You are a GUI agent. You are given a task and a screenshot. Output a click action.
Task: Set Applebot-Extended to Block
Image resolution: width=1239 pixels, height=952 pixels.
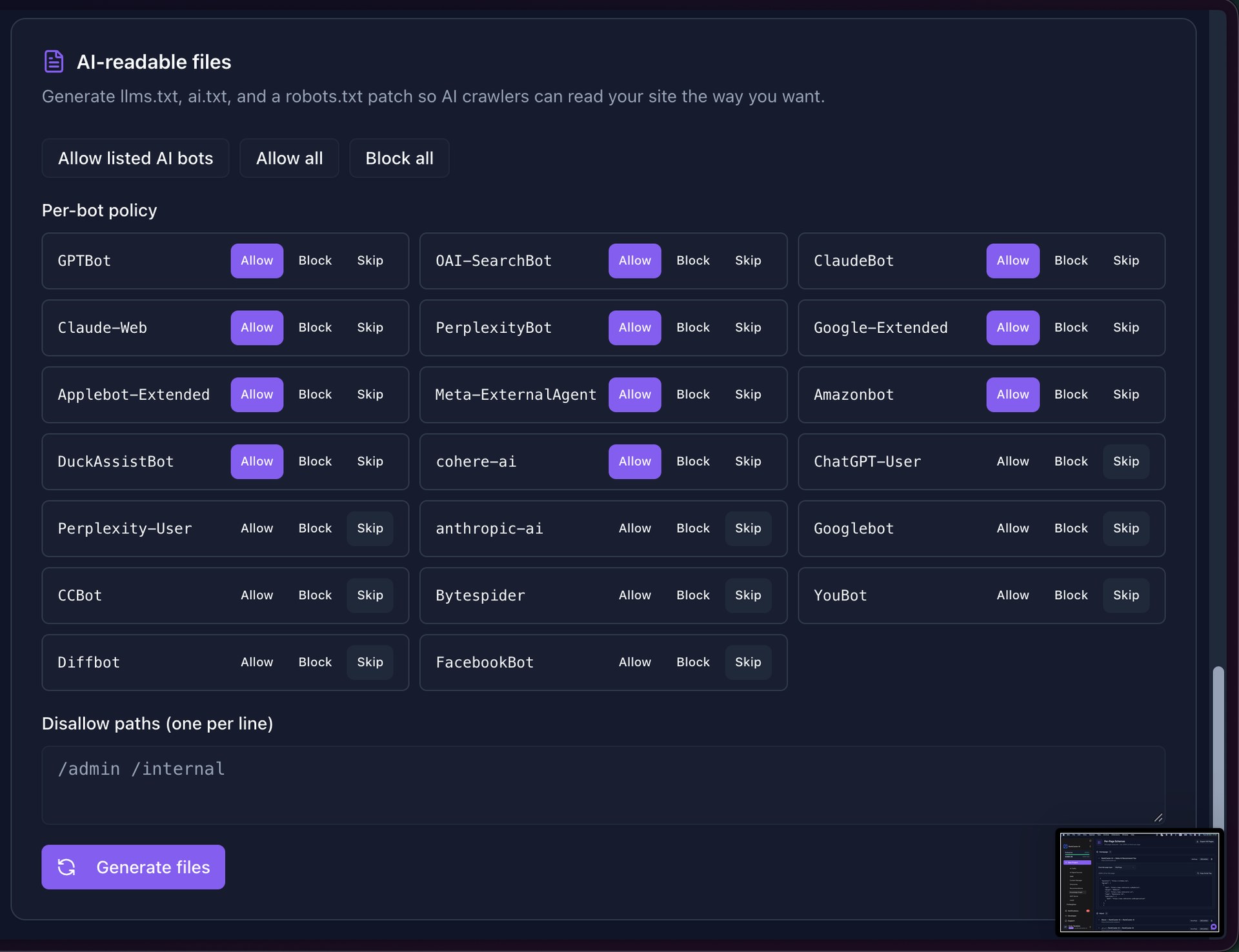(315, 395)
